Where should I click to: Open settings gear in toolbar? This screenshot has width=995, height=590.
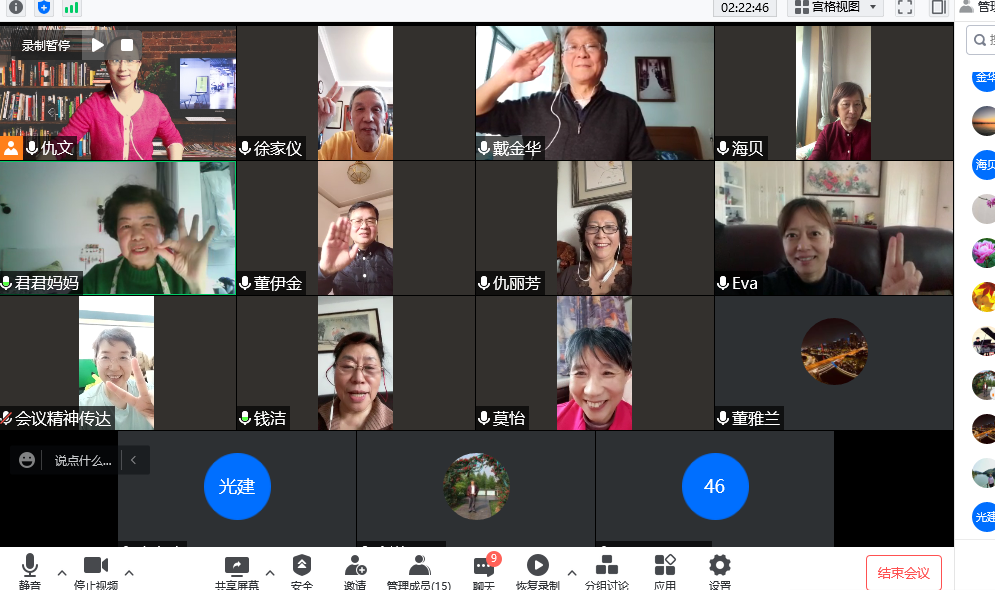719,570
